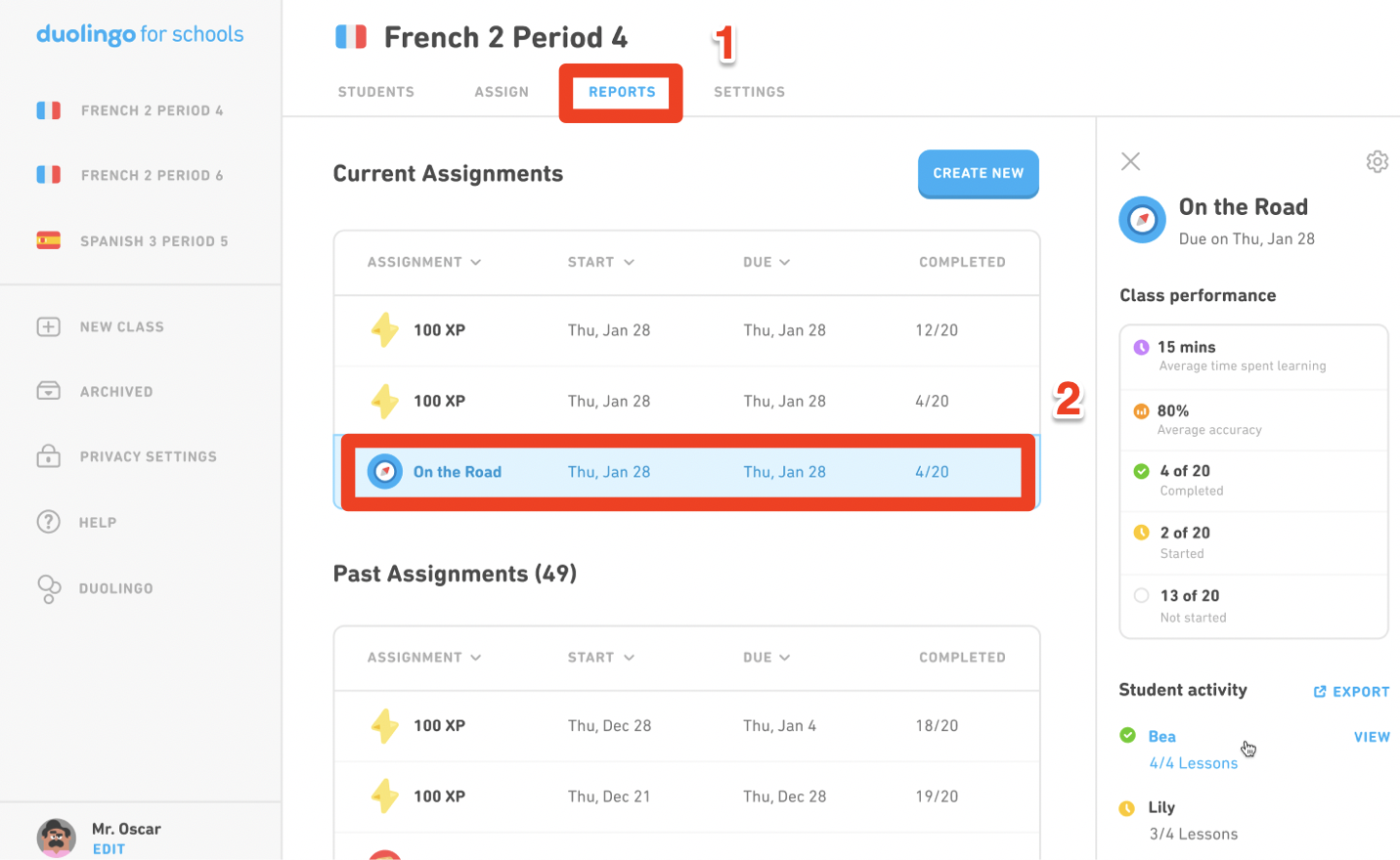1400x860 pixels.
Task: Close the On the Road detail panel
Action: (x=1130, y=161)
